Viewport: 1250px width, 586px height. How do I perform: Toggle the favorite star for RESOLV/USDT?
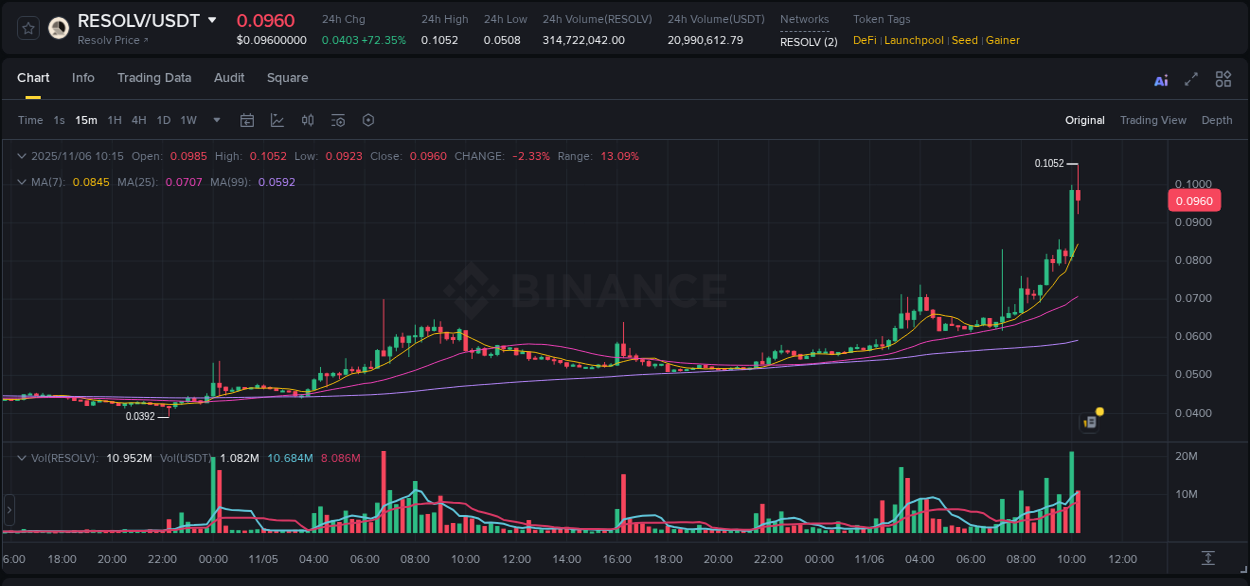27,27
